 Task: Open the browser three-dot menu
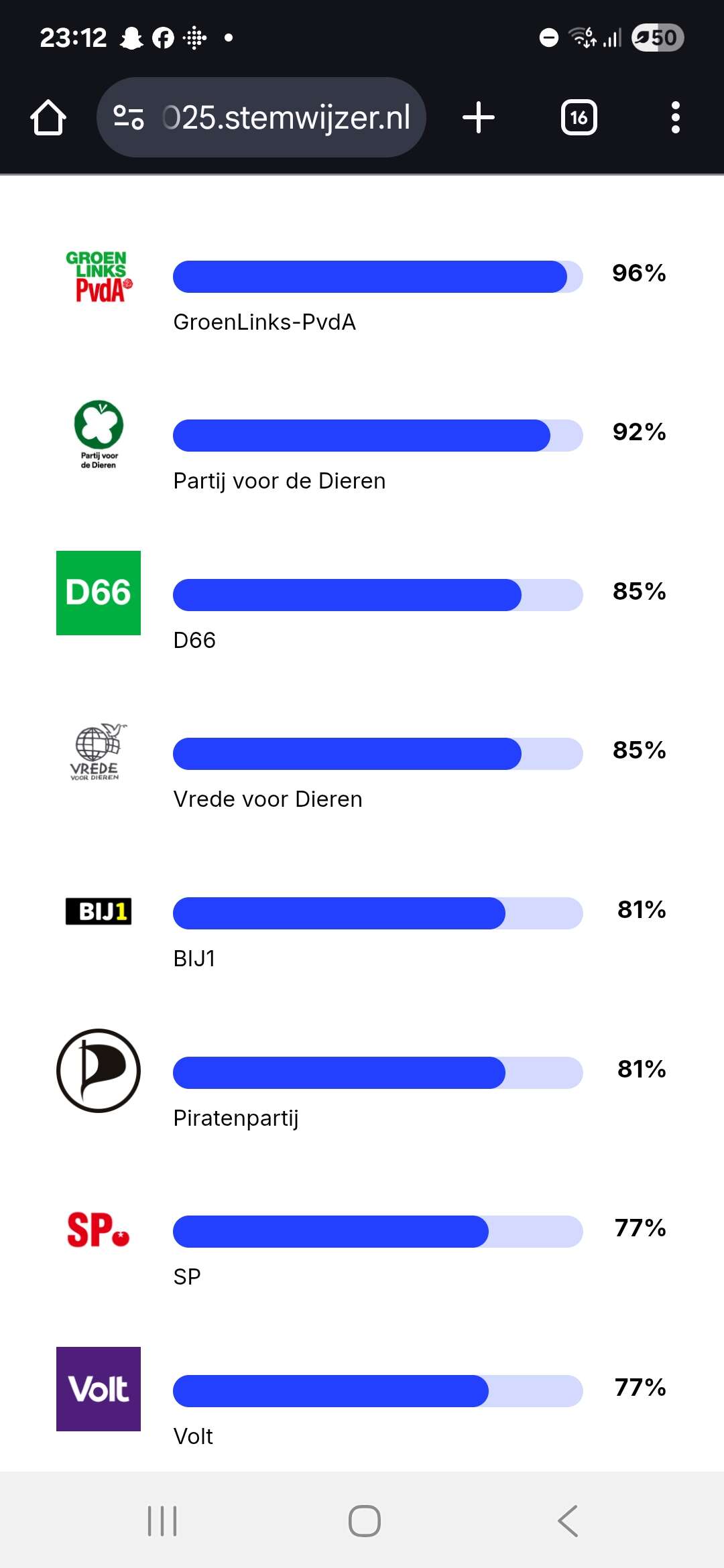[x=675, y=118]
